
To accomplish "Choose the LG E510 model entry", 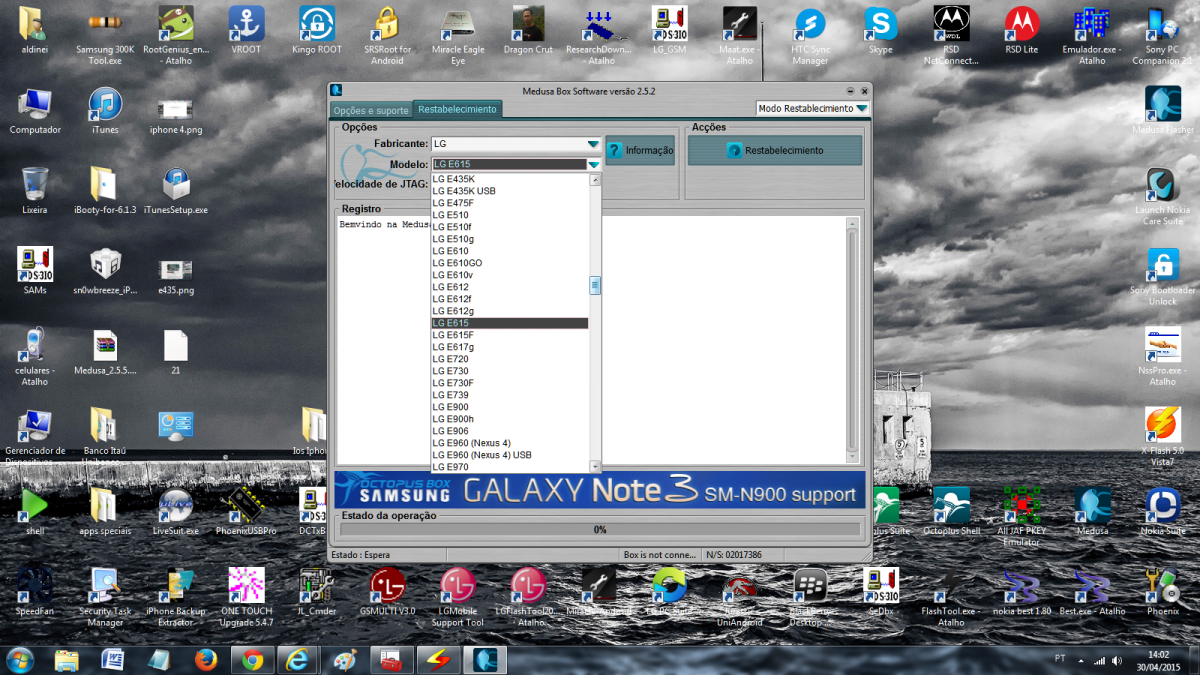I will point(510,215).
